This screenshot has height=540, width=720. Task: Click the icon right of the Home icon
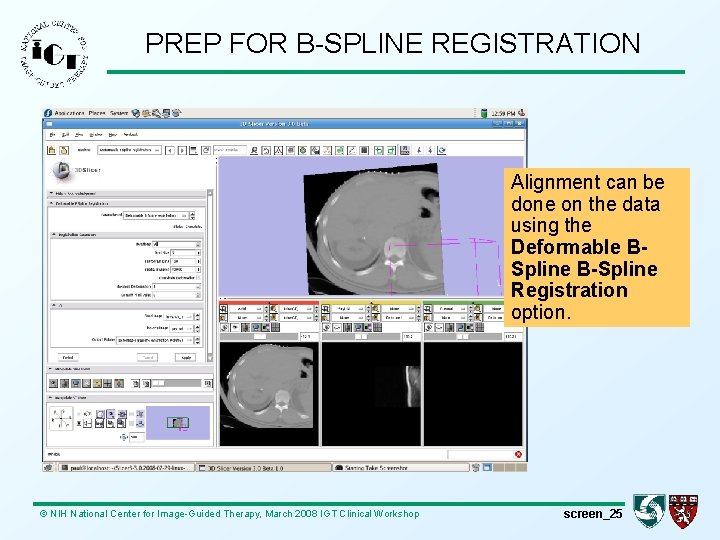click(64, 150)
